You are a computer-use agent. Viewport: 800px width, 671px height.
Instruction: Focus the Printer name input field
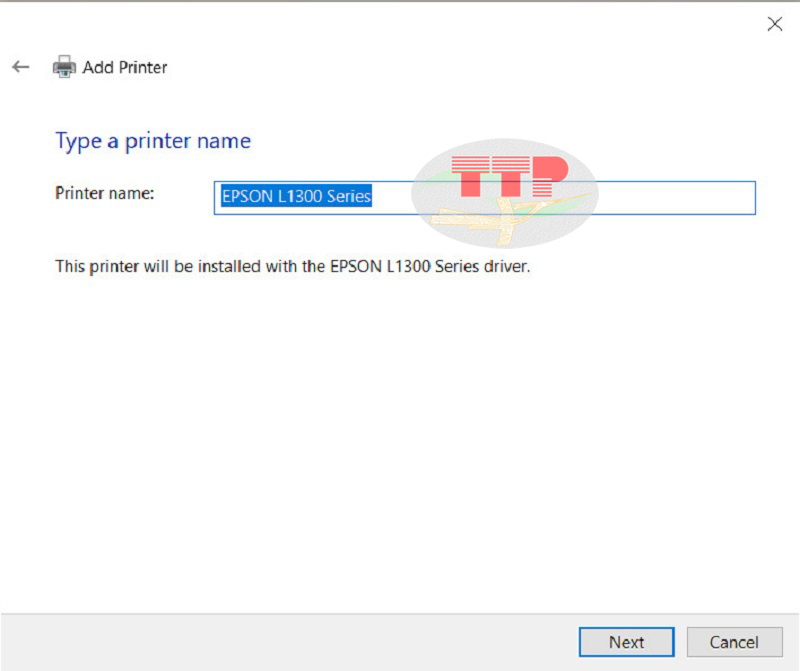click(x=485, y=197)
